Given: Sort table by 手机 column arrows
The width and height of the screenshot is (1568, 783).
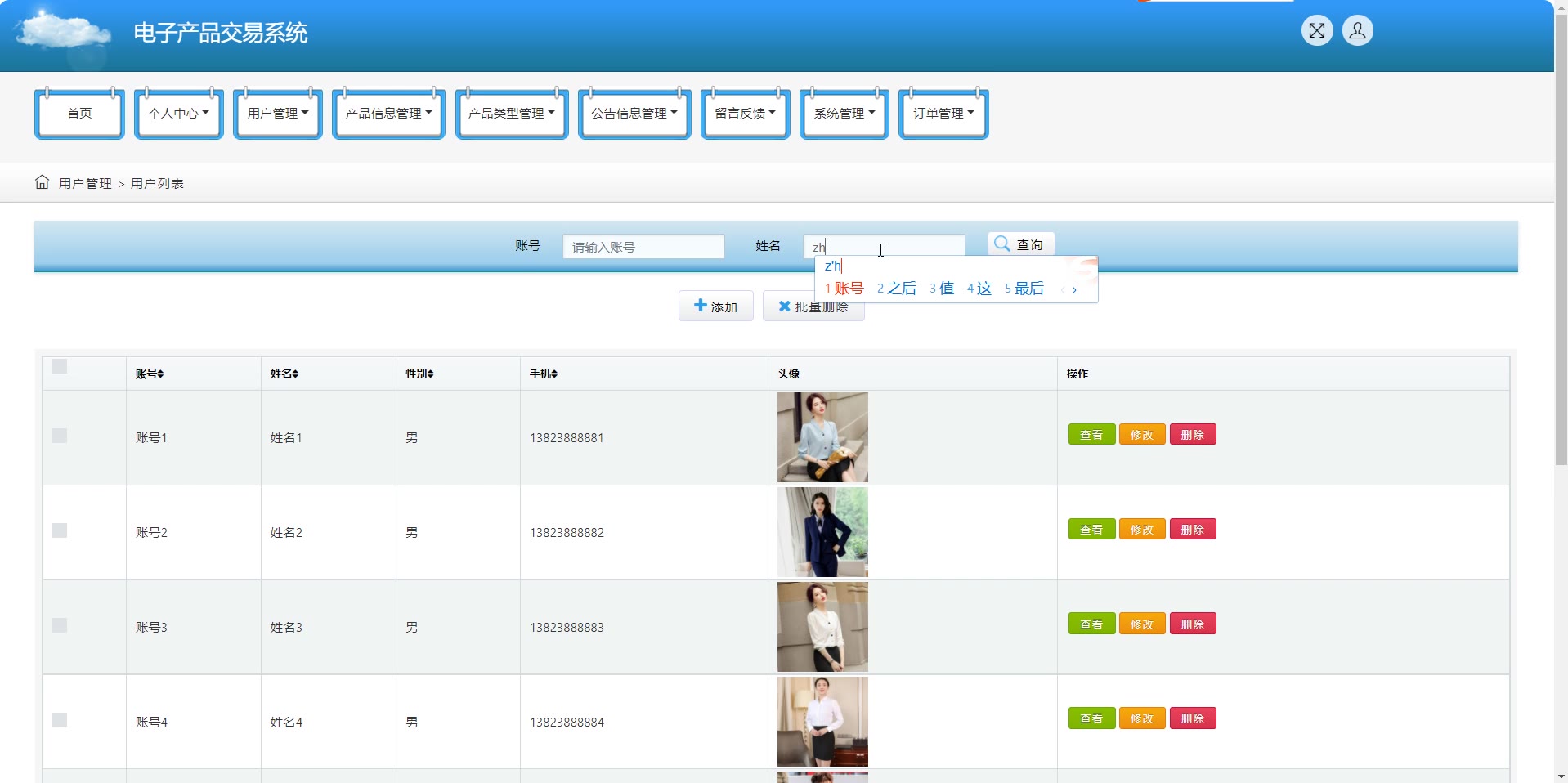Looking at the screenshot, I should 553,374.
